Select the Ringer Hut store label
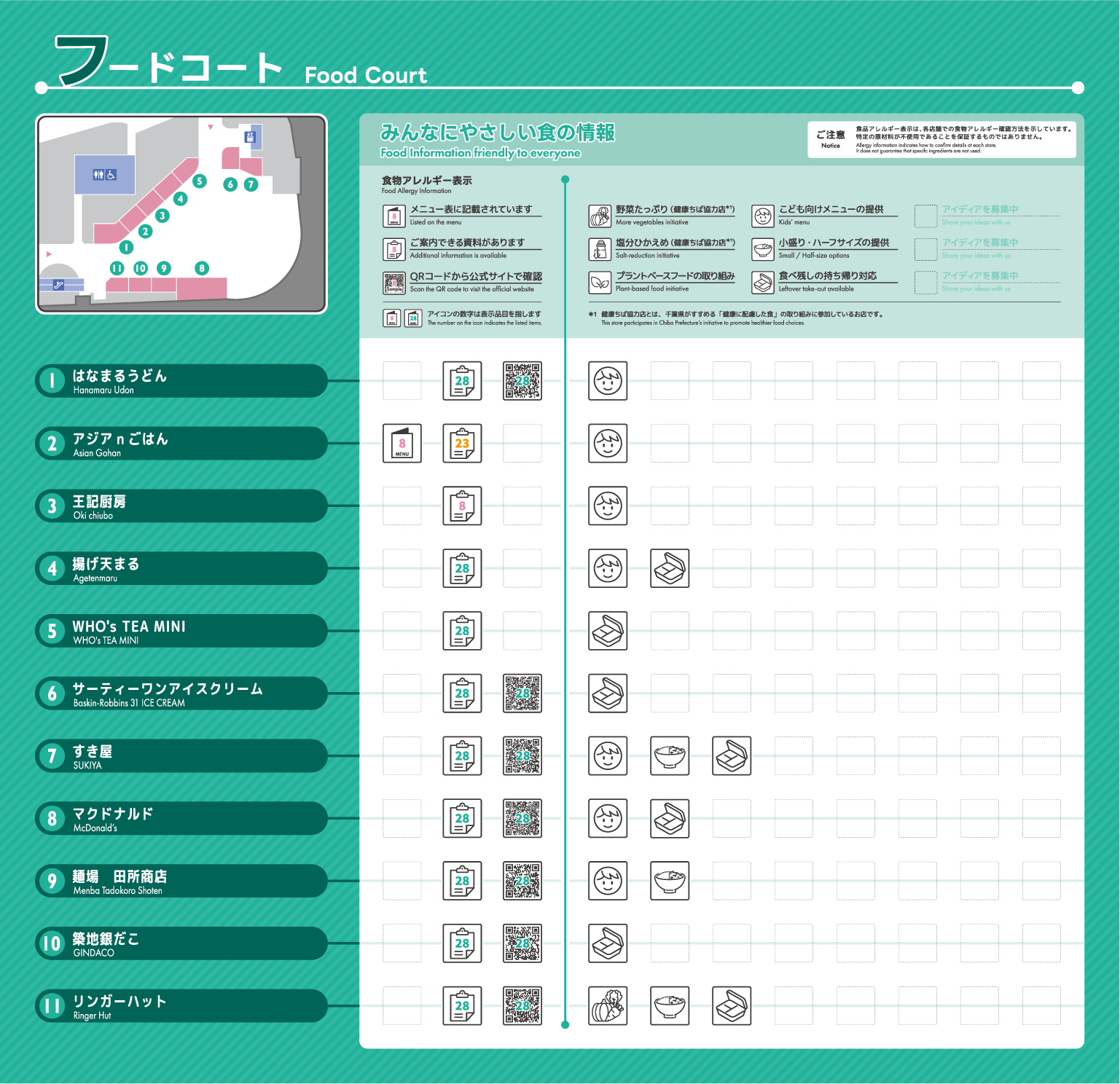The width and height of the screenshot is (1120, 1084). (x=181, y=1006)
